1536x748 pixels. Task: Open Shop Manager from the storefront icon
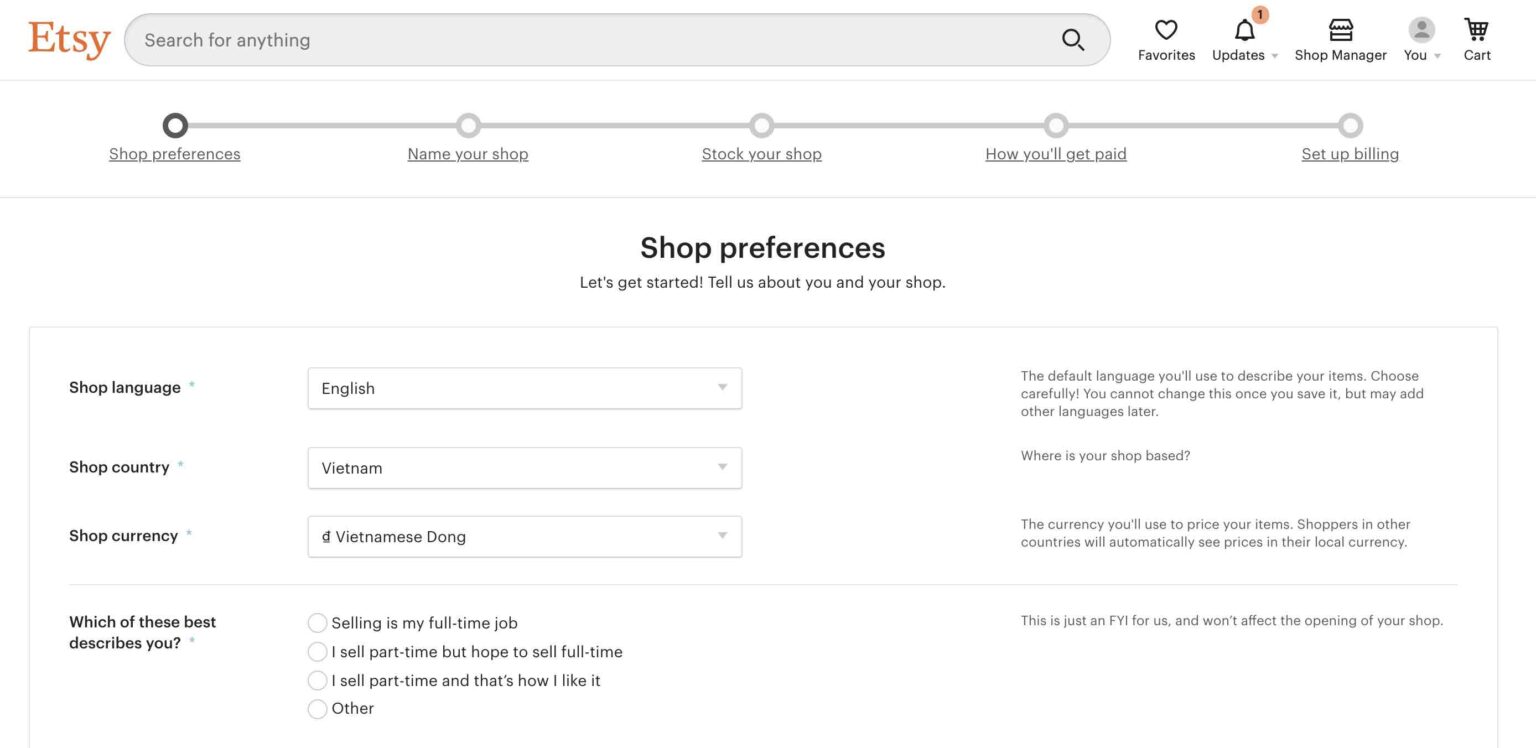tap(1340, 30)
